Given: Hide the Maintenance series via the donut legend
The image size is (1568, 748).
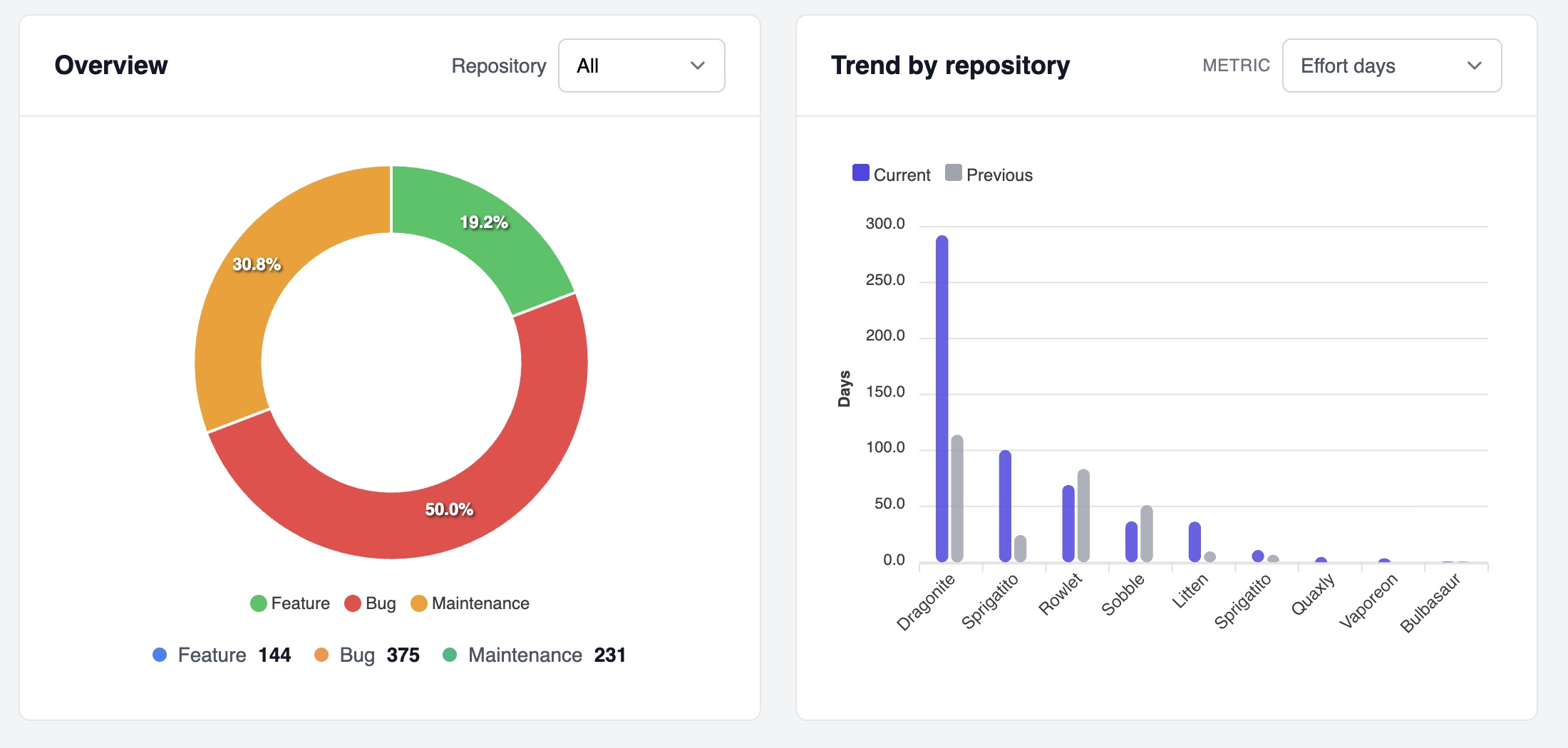Looking at the screenshot, I should (x=470, y=603).
